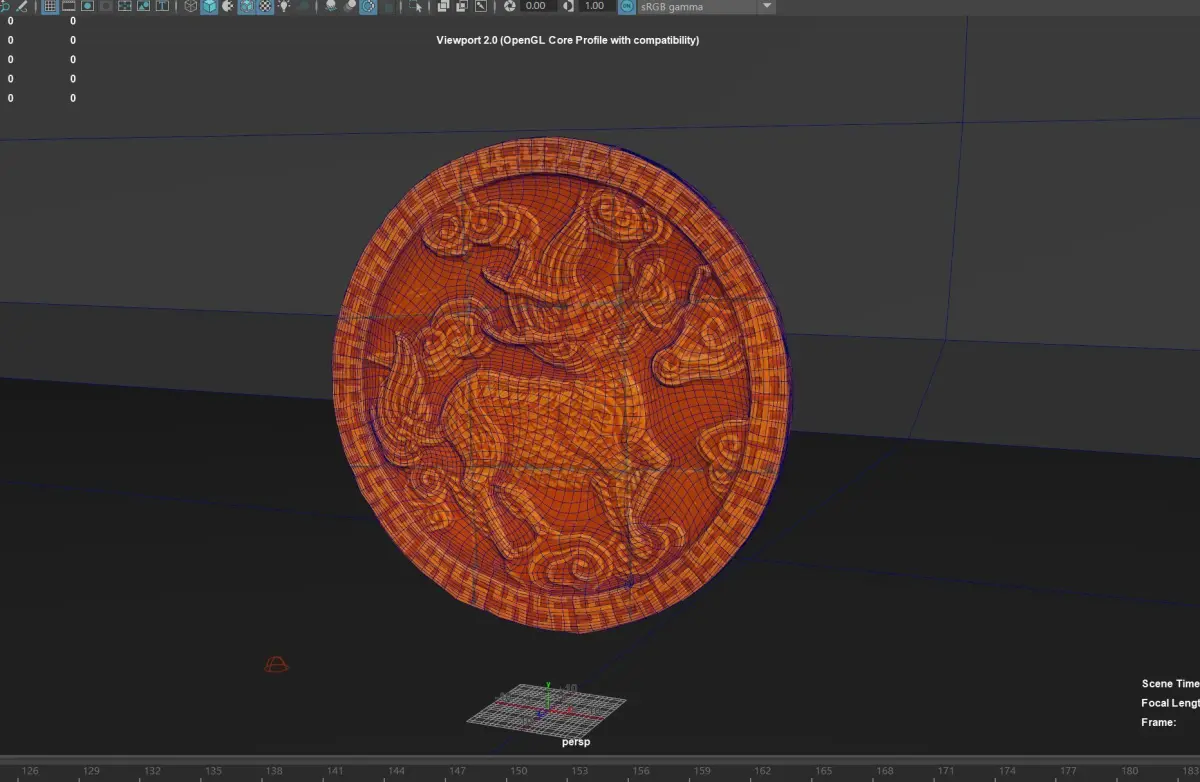Viewport: 1200px width, 782px height.
Task: Toggle use all lights bulb icon
Action: click(x=284, y=6)
